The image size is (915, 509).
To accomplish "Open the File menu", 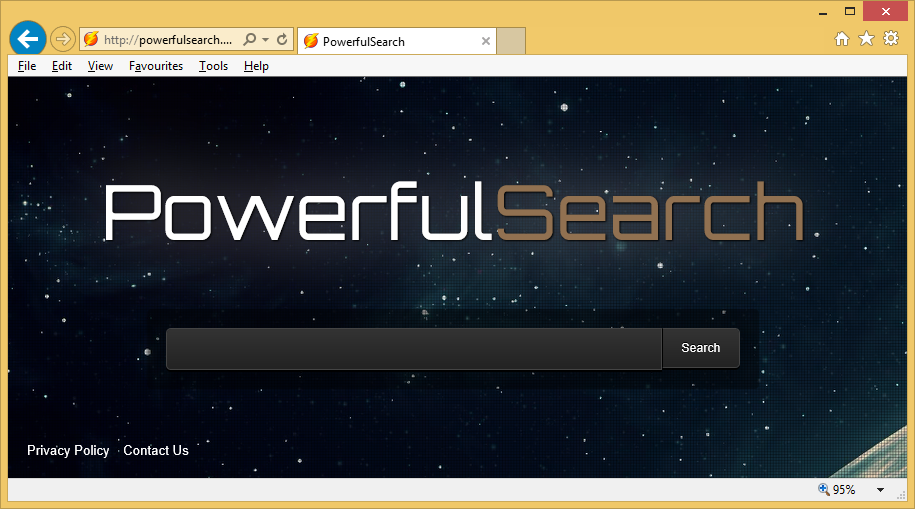I will click(27, 66).
